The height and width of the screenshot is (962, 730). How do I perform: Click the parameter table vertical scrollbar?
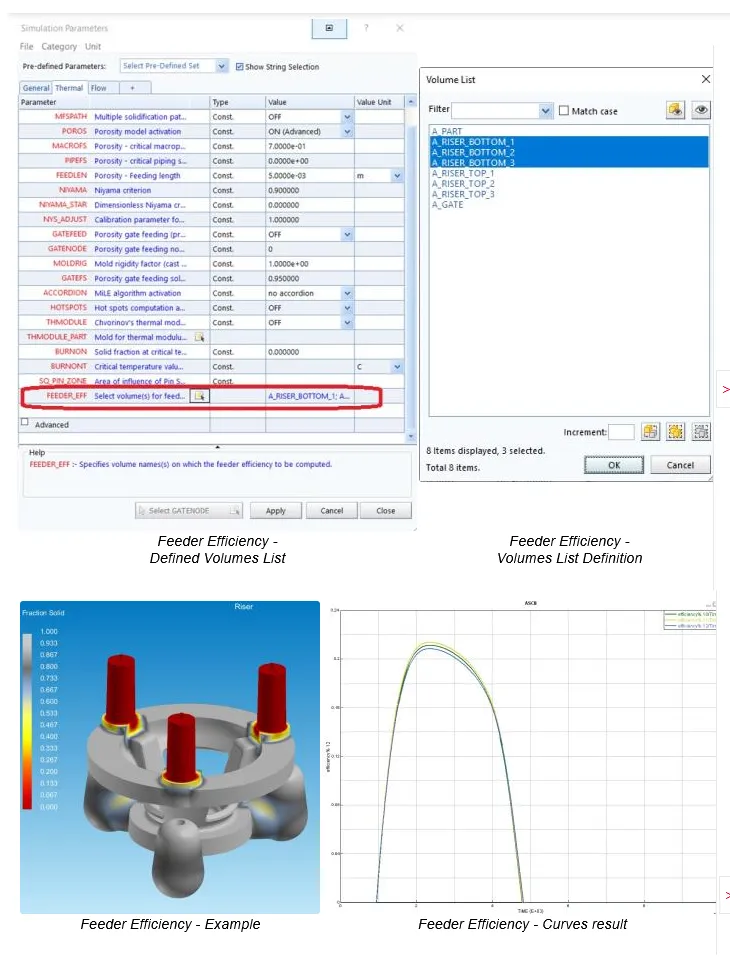pyautogui.click(x=410, y=270)
